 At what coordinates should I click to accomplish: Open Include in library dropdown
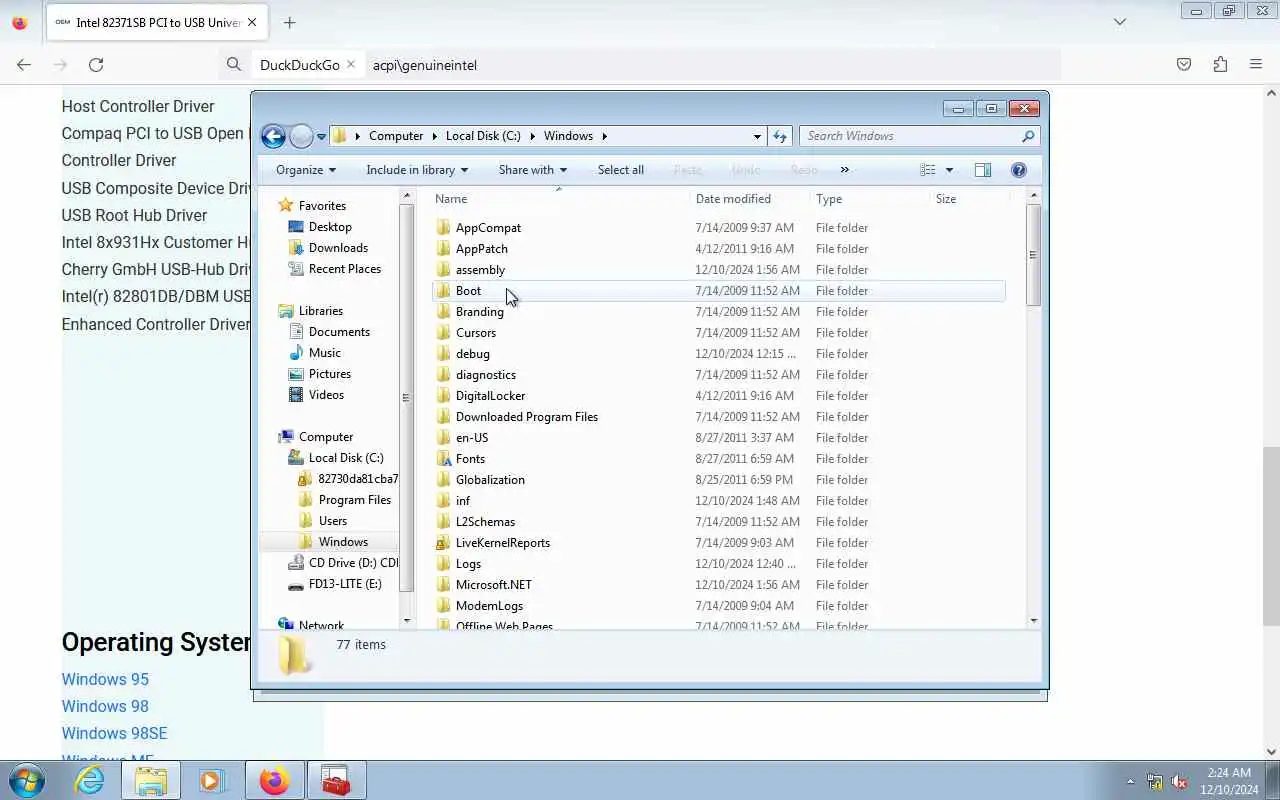coord(417,170)
